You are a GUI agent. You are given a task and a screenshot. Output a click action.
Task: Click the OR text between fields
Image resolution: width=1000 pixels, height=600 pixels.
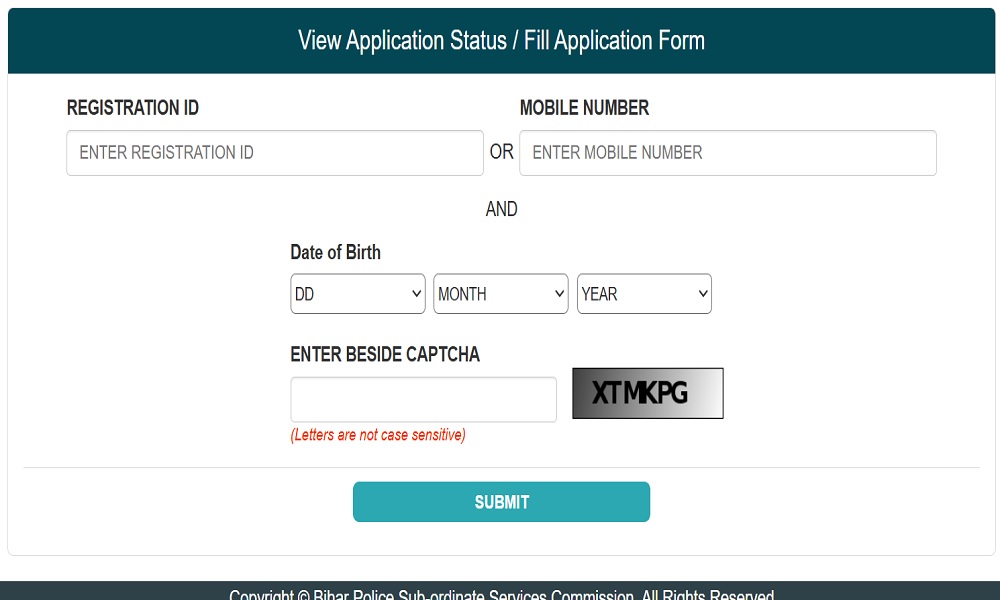tap(501, 153)
